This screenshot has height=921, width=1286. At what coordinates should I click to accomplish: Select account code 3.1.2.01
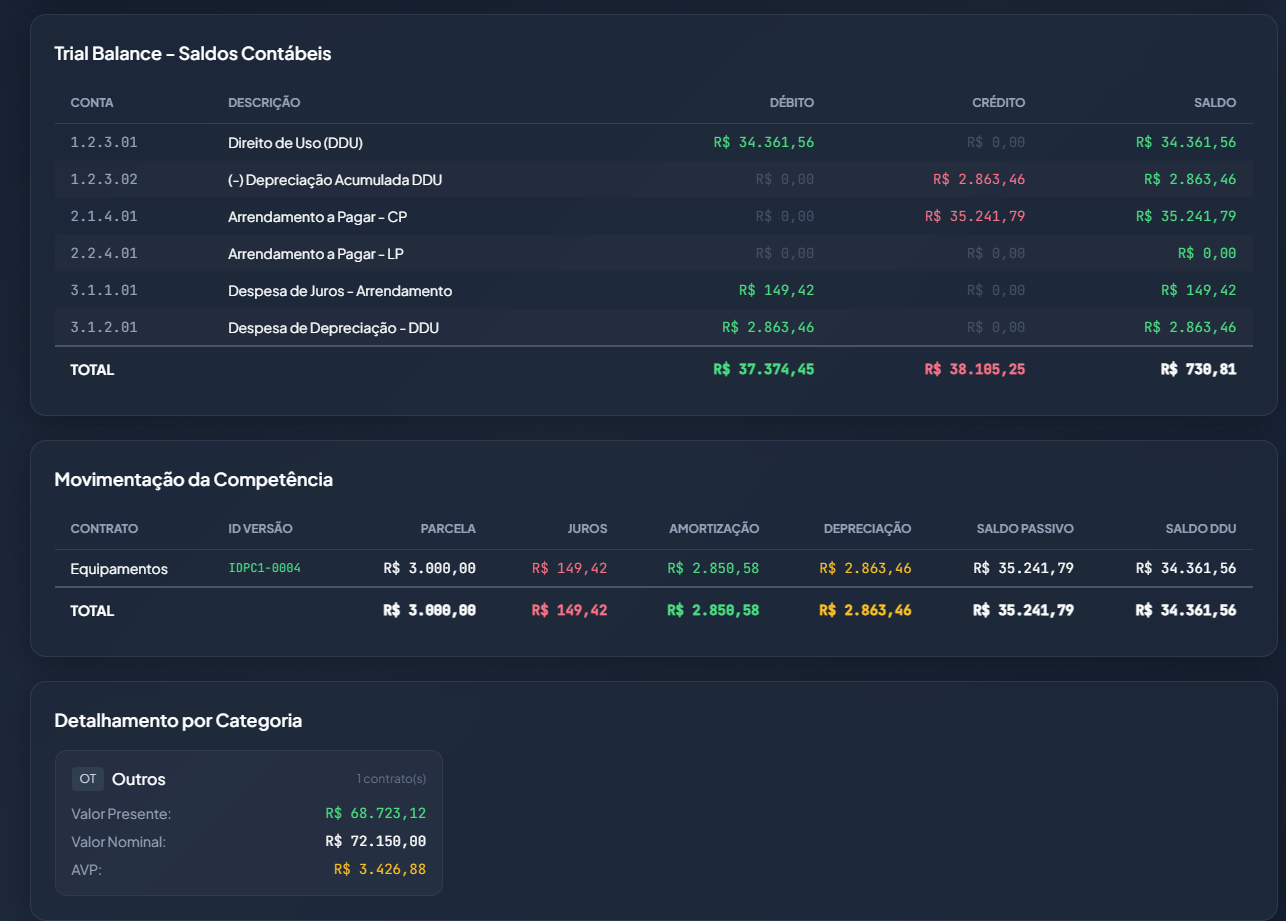[104, 328]
